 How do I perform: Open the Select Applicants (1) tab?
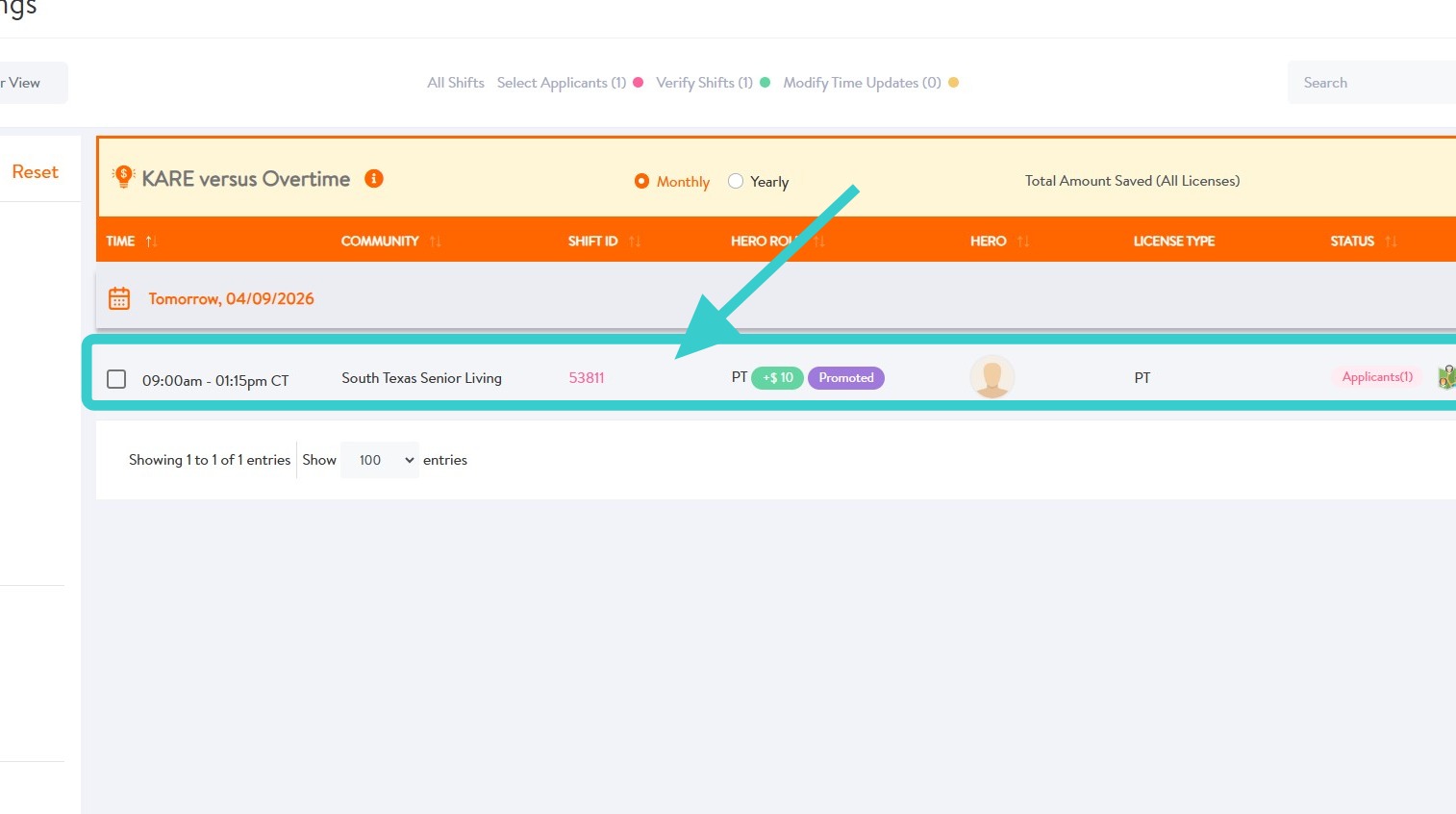tap(562, 83)
